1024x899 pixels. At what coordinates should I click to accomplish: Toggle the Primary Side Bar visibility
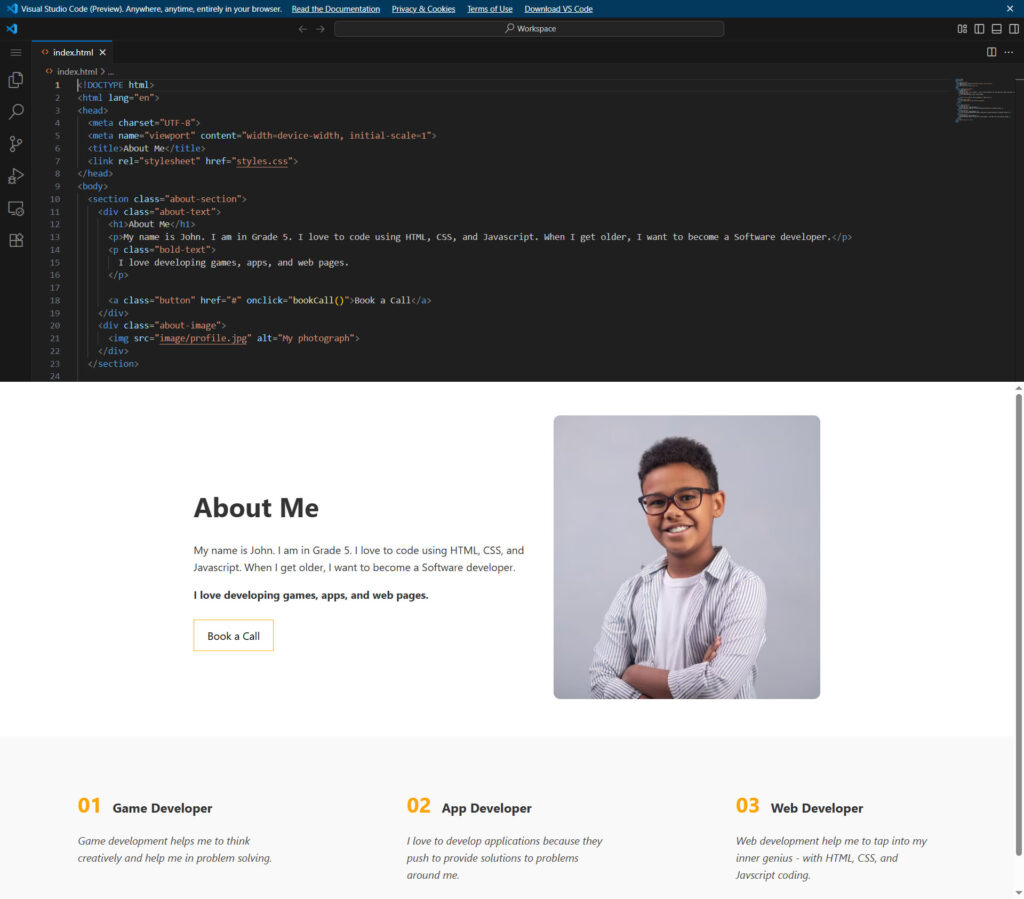(979, 29)
